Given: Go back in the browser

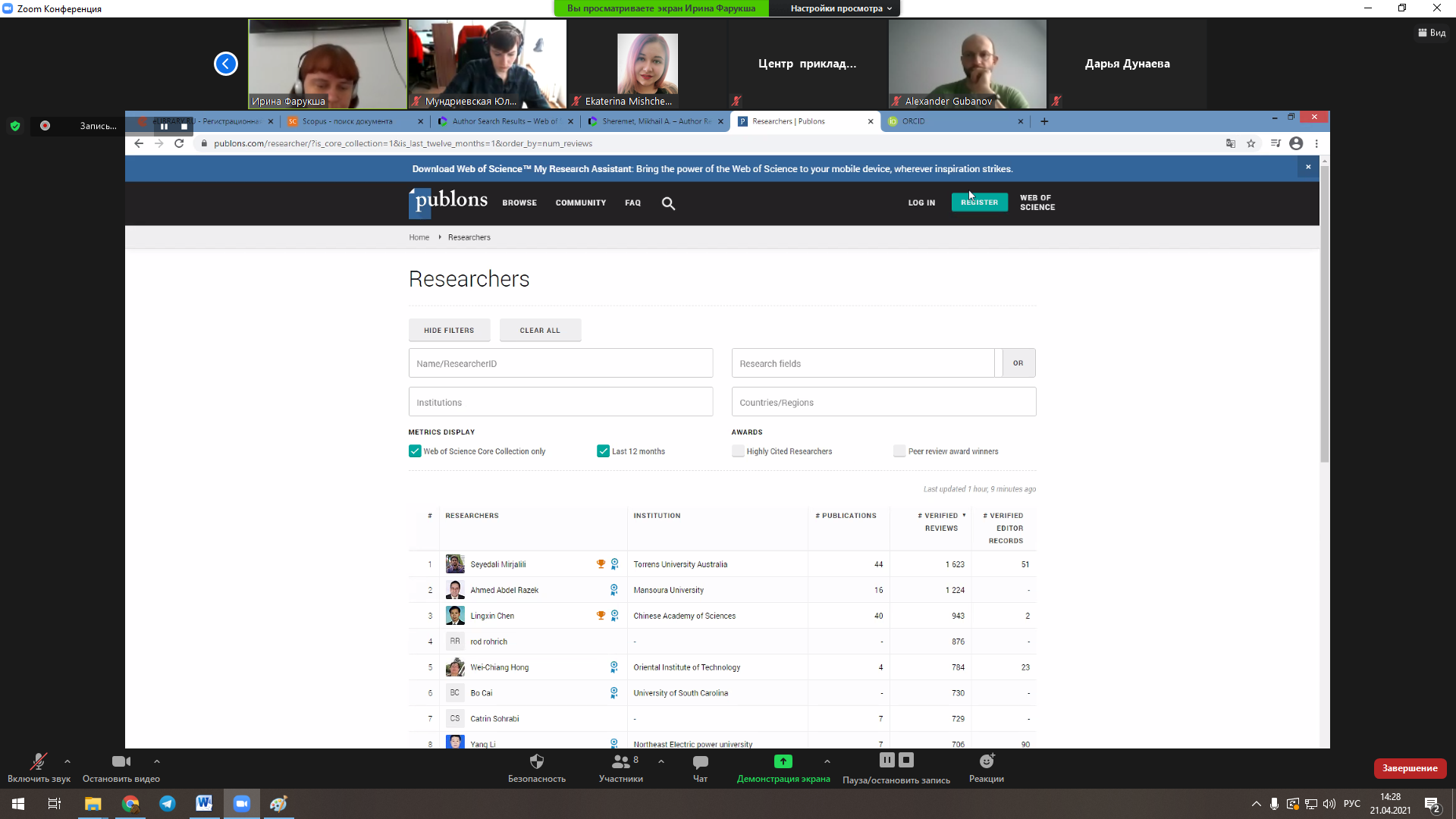Looking at the screenshot, I should pyautogui.click(x=138, y=143).
